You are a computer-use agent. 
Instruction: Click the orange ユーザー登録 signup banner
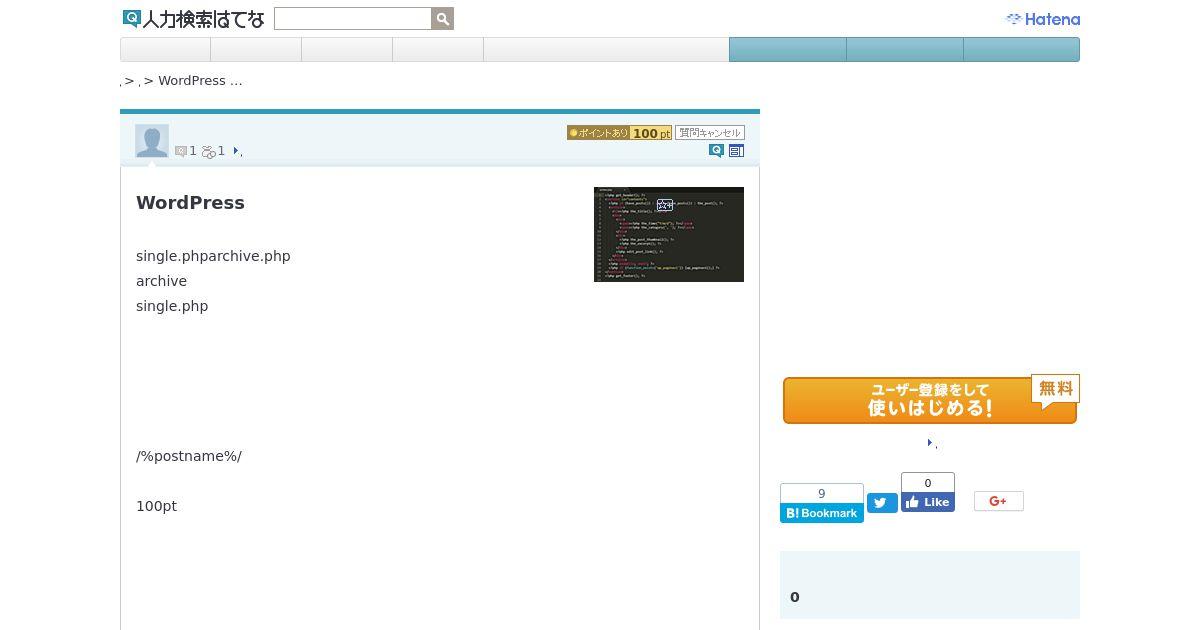coord(930,399)
